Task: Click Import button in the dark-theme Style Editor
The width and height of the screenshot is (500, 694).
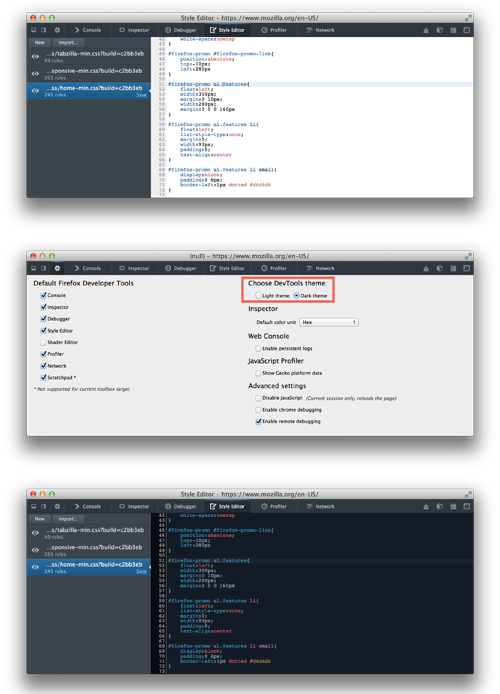Action: click(68, 519)
